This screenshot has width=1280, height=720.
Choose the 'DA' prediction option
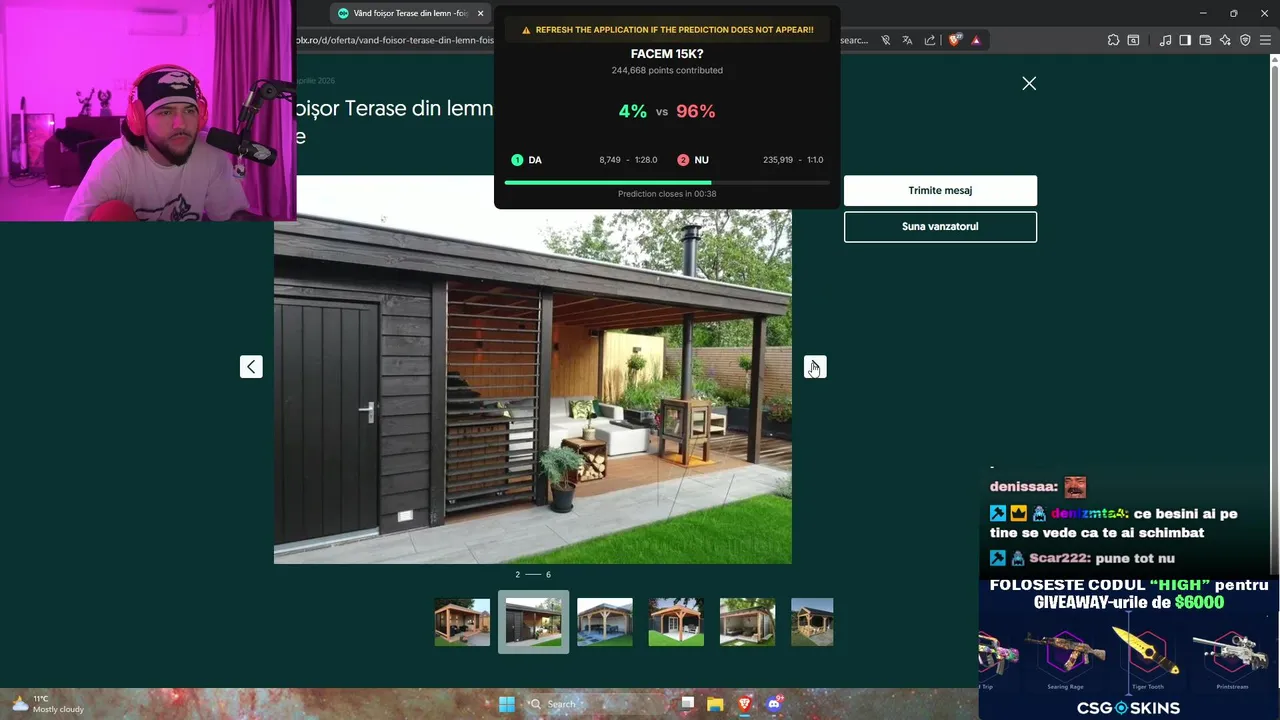click(584, 160)
